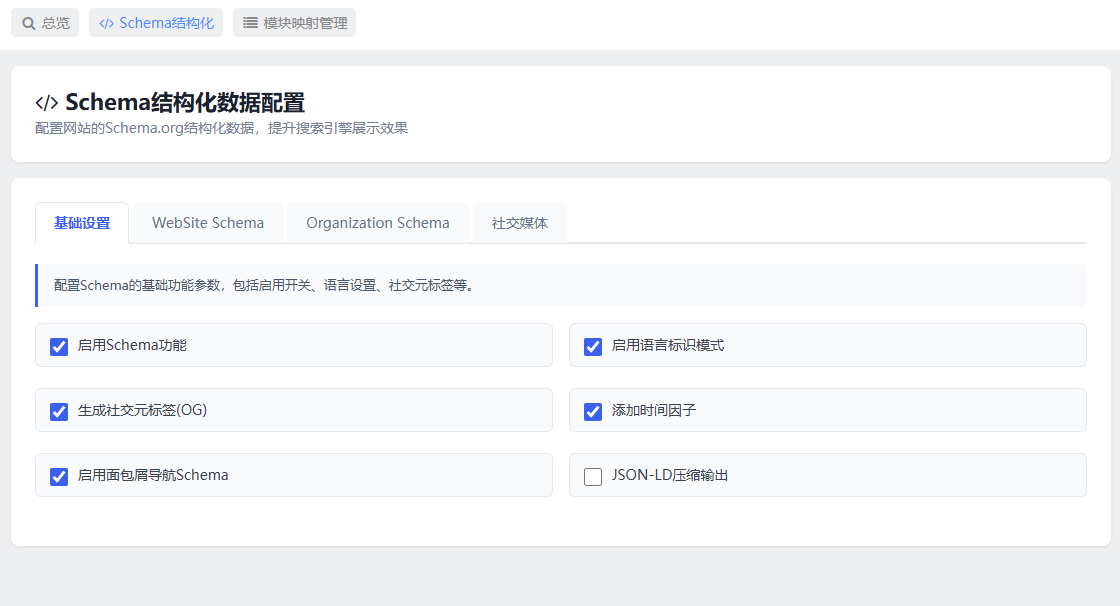Uncheck 启用语言标识模式 option
The height and width of the screenshot is (606, 1120).
click(593, 347)
